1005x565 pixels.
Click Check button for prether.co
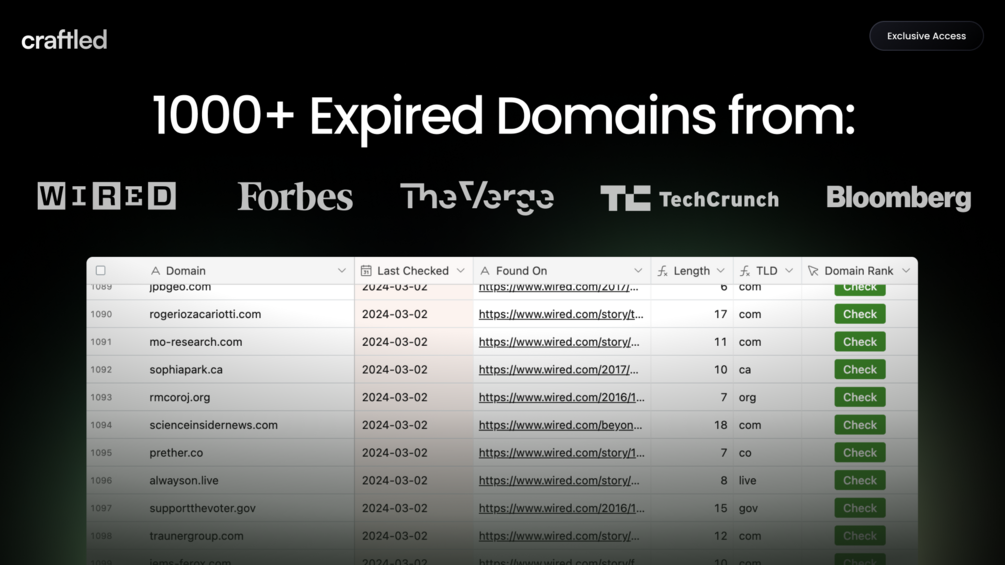(x=860, y=453)
